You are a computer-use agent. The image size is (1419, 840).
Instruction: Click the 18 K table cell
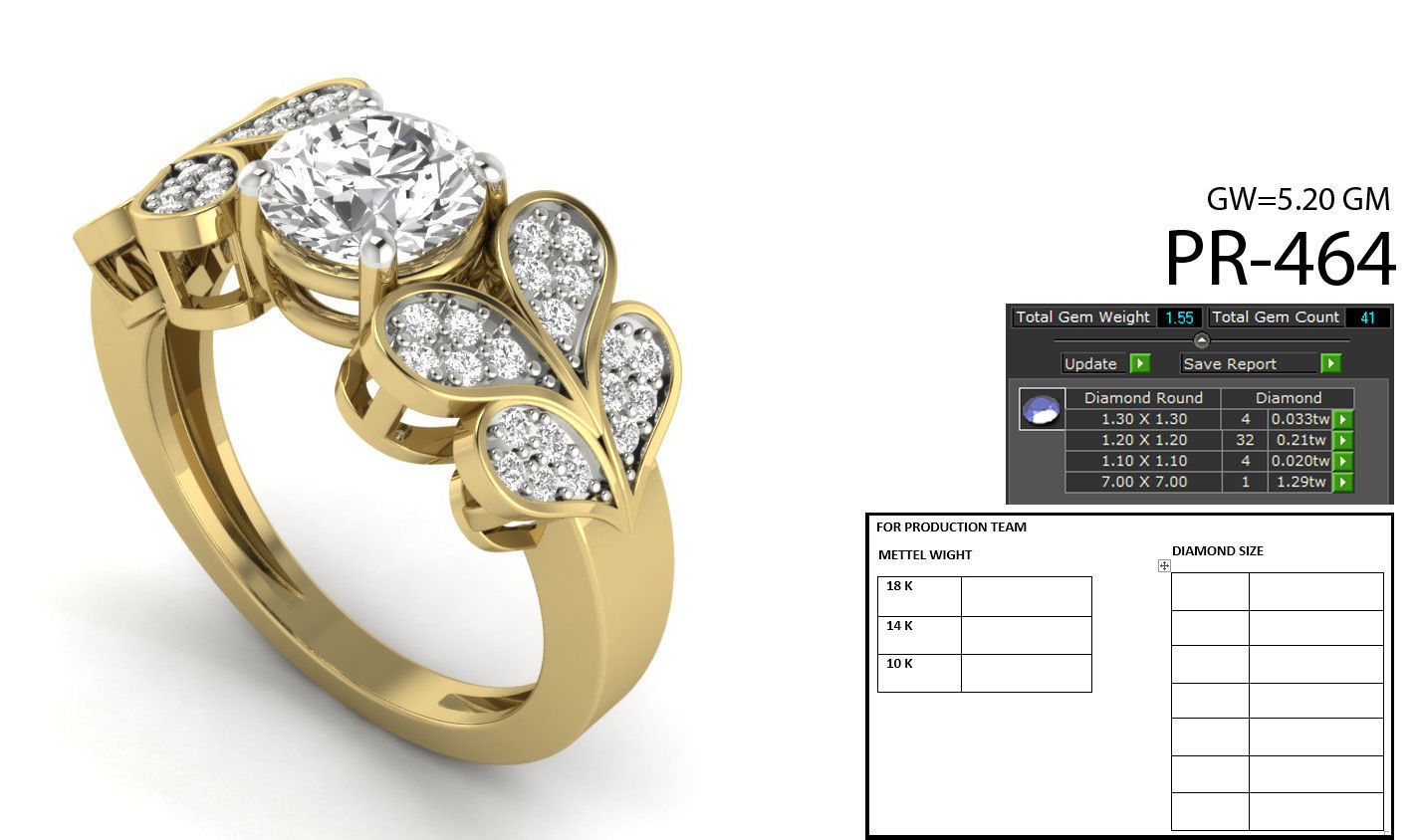[919, 596]
